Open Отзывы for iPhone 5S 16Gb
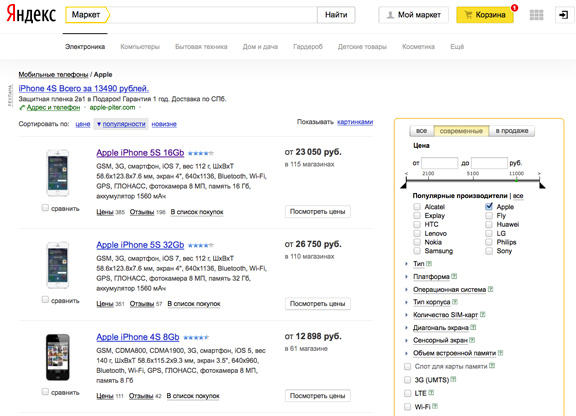Screen dimensions: 576x416 (142, 212)
